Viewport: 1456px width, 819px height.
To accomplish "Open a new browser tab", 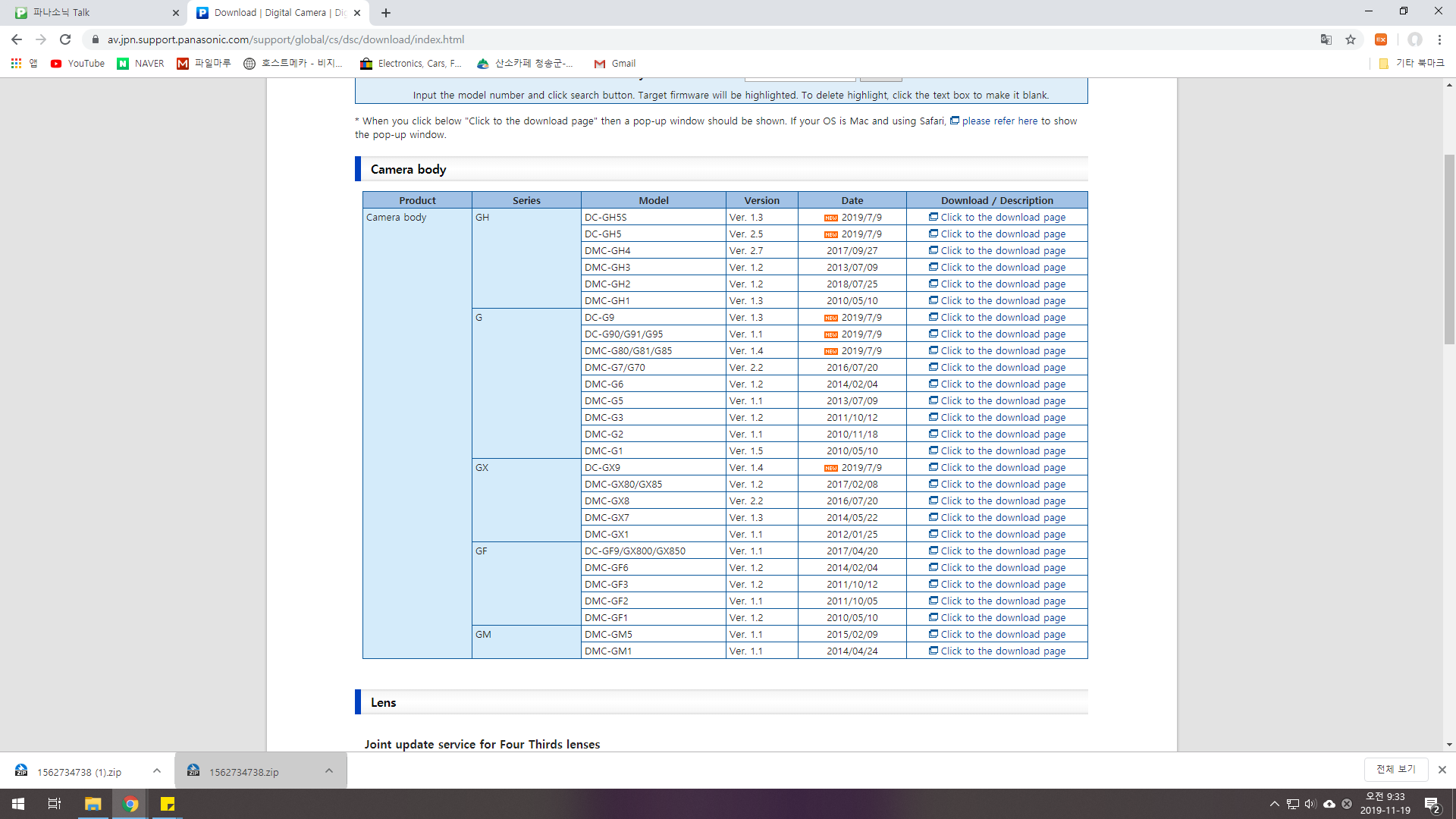I will [386, 13].
